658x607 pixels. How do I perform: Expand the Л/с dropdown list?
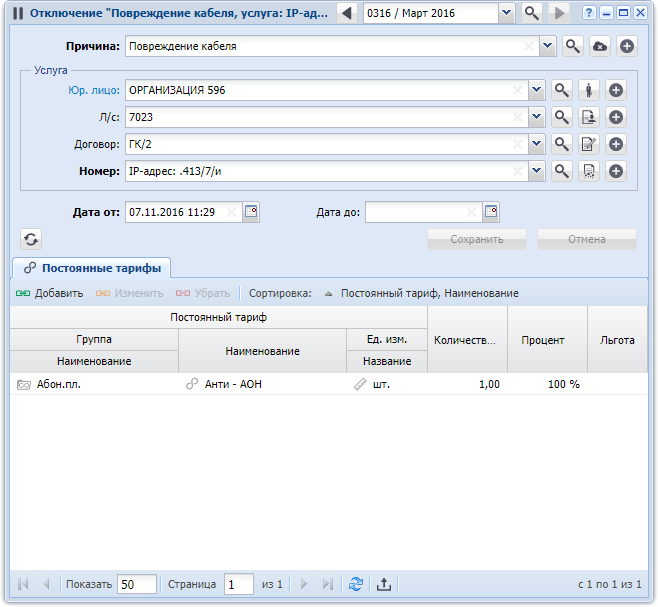536,117
